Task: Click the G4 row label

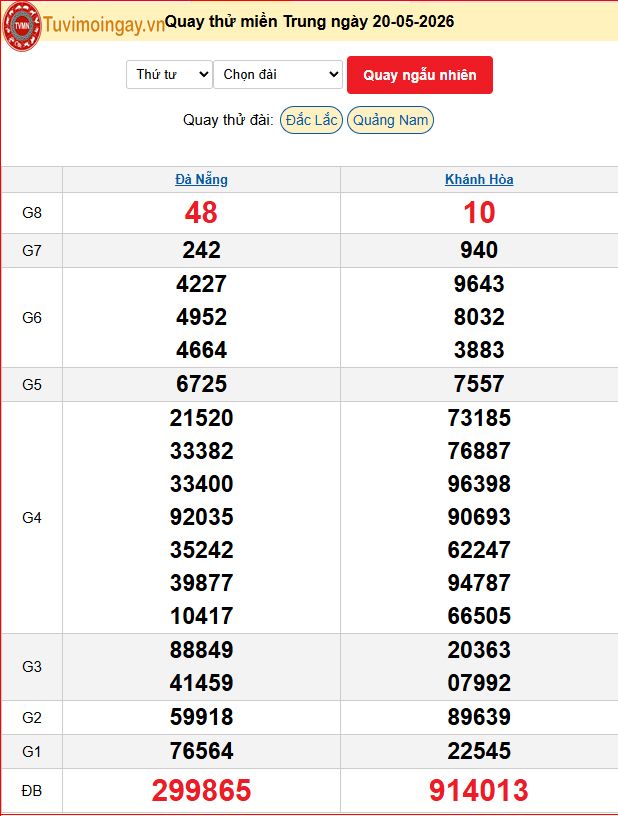Action: point(32,518)
